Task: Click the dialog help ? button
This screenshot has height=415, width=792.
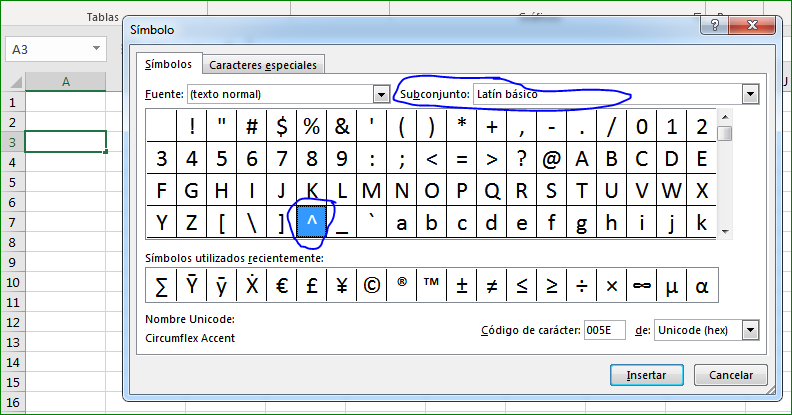Action: pos(714,25)
